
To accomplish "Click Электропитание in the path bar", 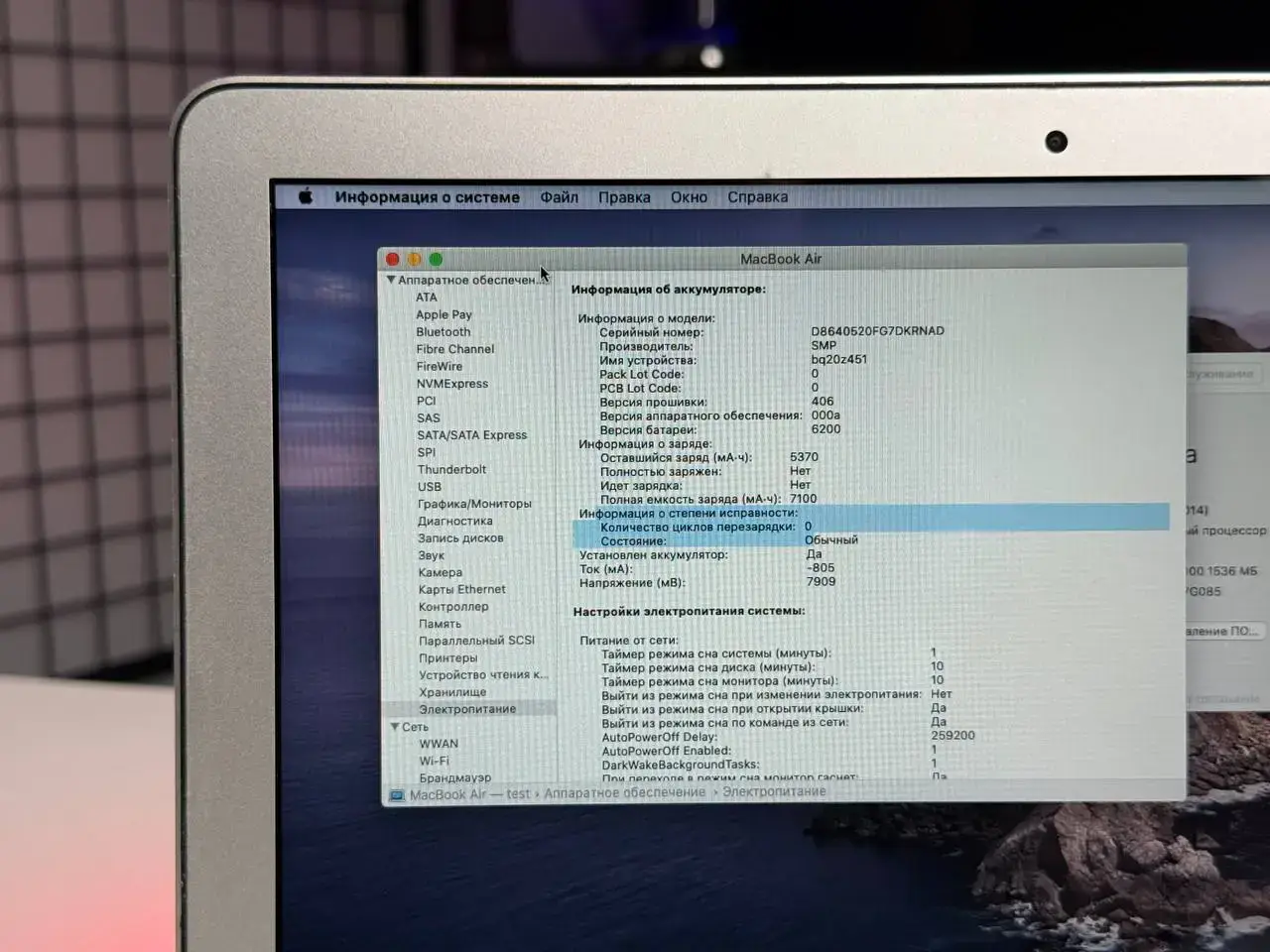I will pyautogui.click(x=774, y=791).
